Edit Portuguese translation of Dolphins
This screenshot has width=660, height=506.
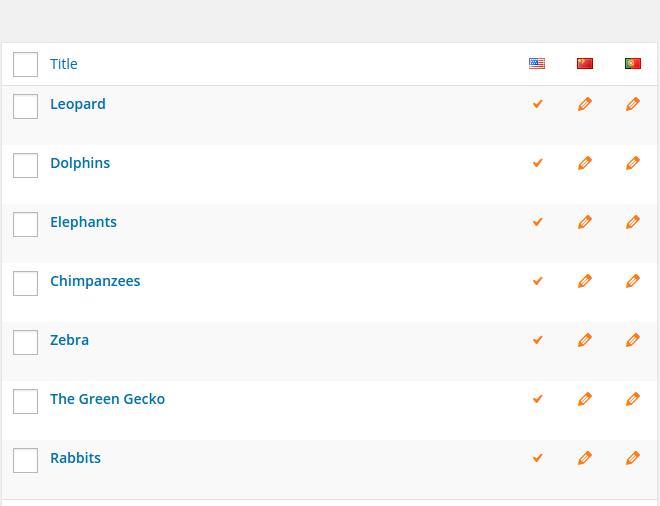pos(633,163)
